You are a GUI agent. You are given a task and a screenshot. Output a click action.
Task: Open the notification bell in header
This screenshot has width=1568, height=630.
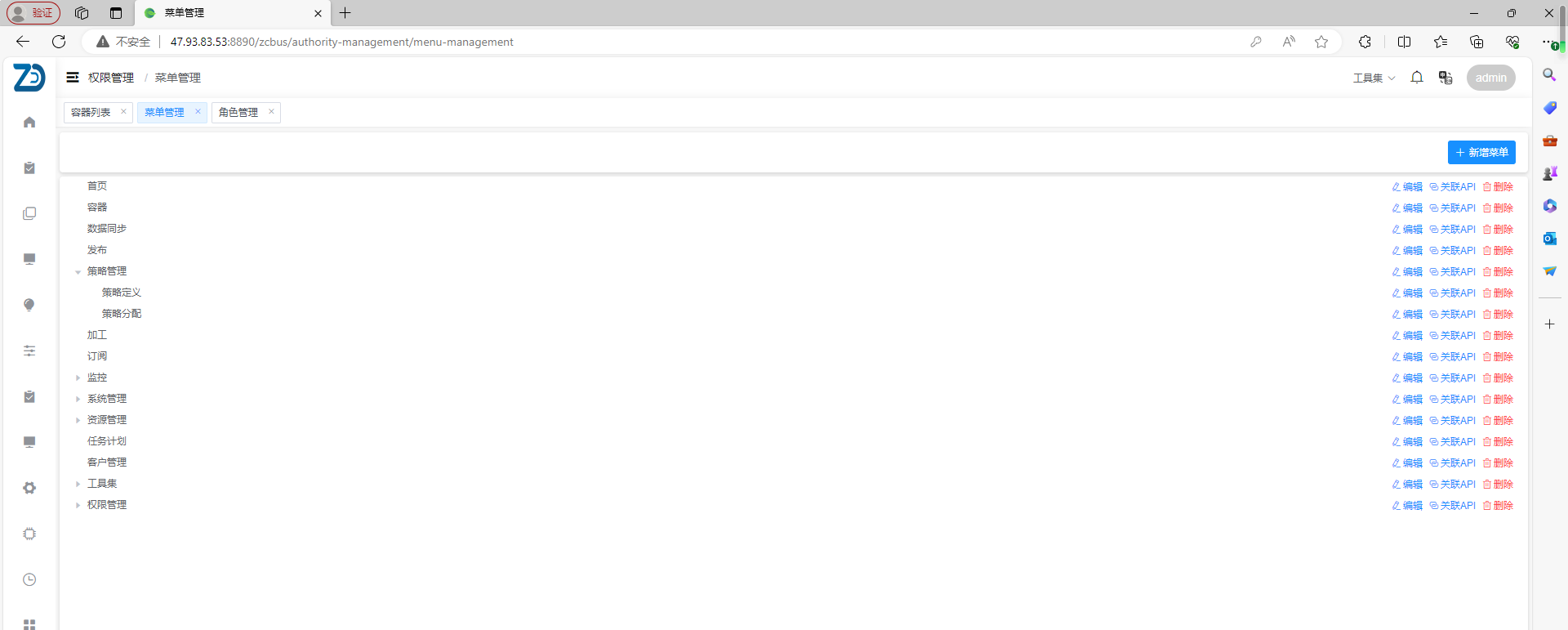coord(1417,78)
